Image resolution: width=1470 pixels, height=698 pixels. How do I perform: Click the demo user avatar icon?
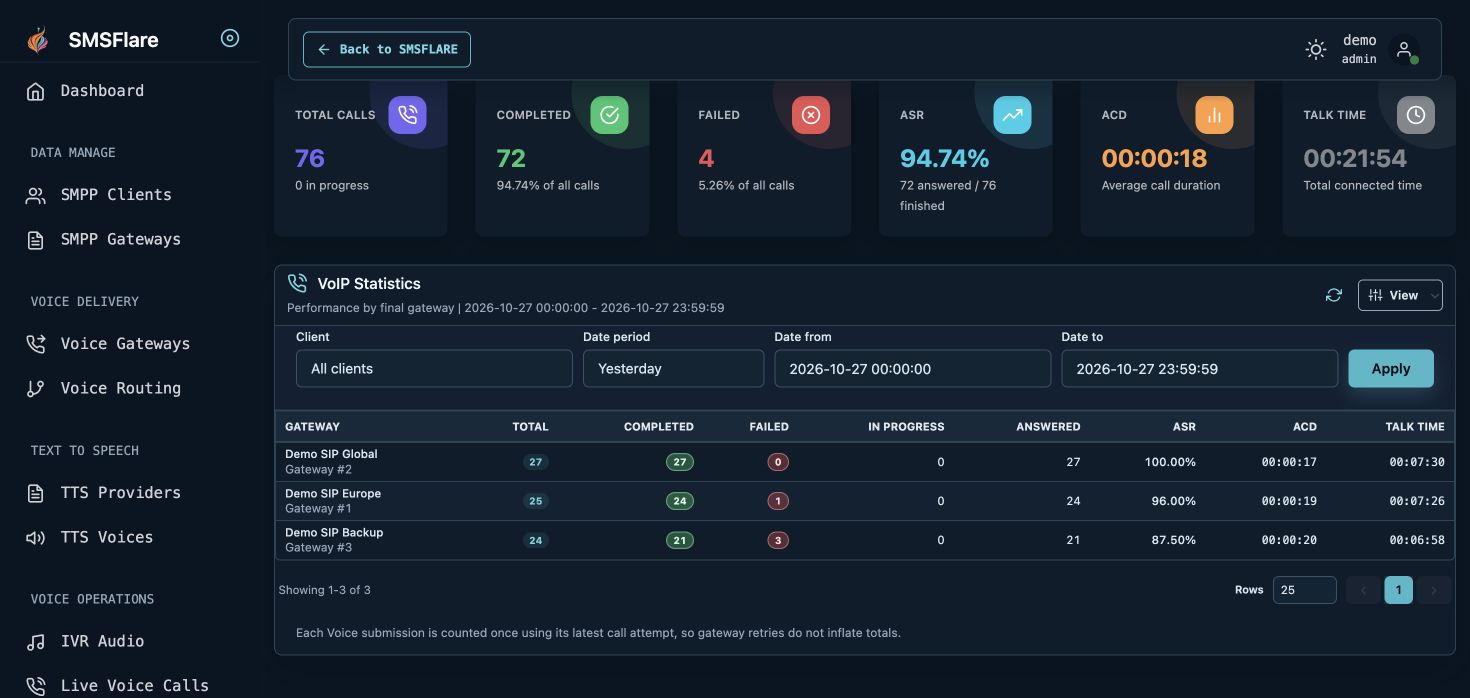pos(1404,49)
